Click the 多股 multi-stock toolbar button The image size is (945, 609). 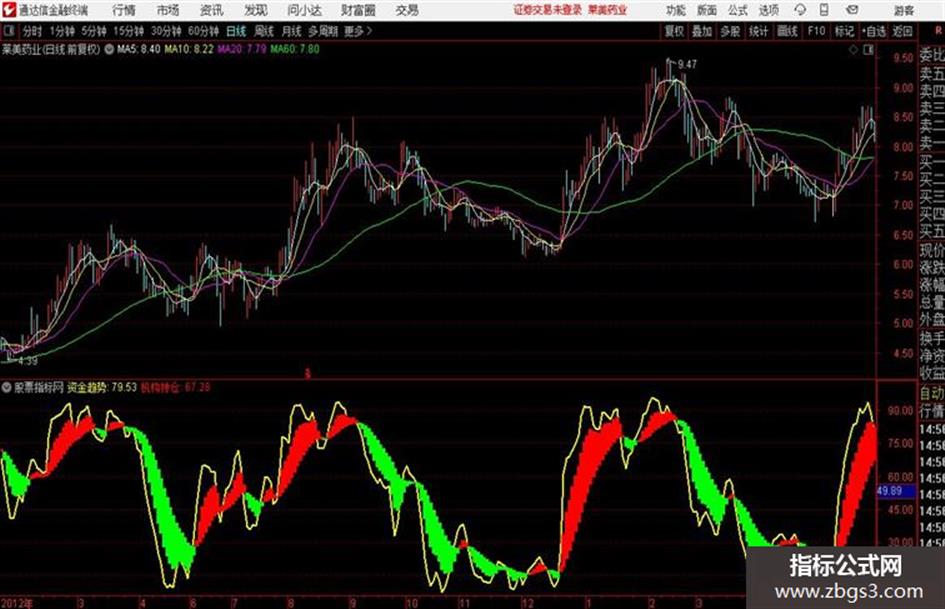(730, 31)
